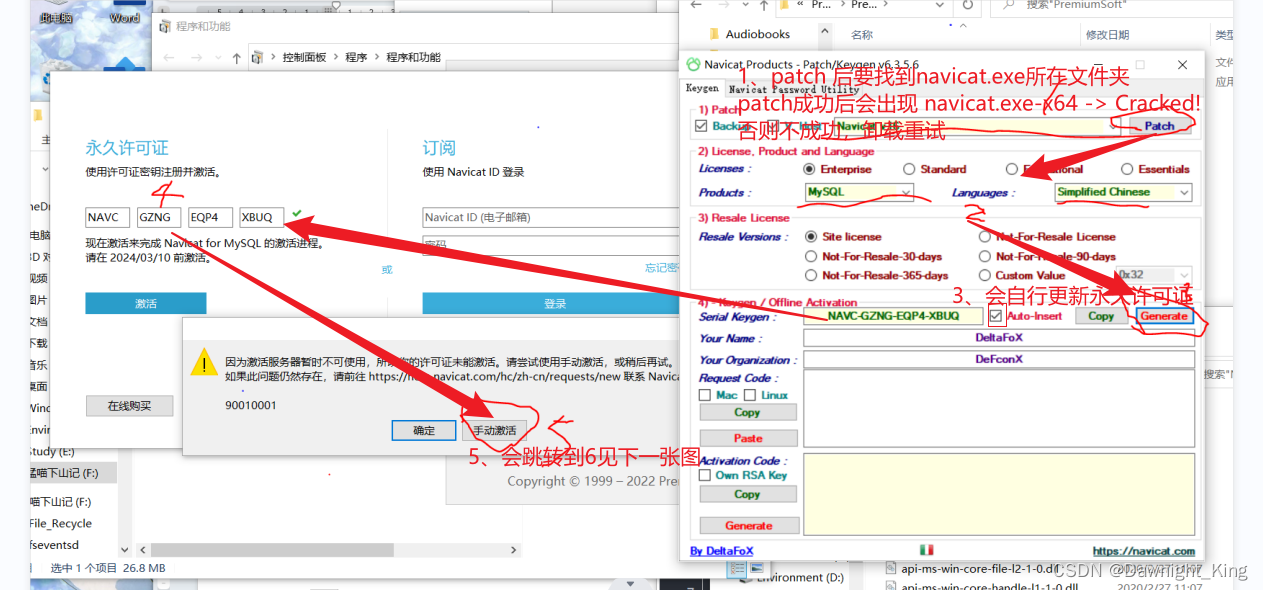Open the 0x32 custom value dropdown
Screen dimensions: 1263x590
click(x=1154, y=275)
